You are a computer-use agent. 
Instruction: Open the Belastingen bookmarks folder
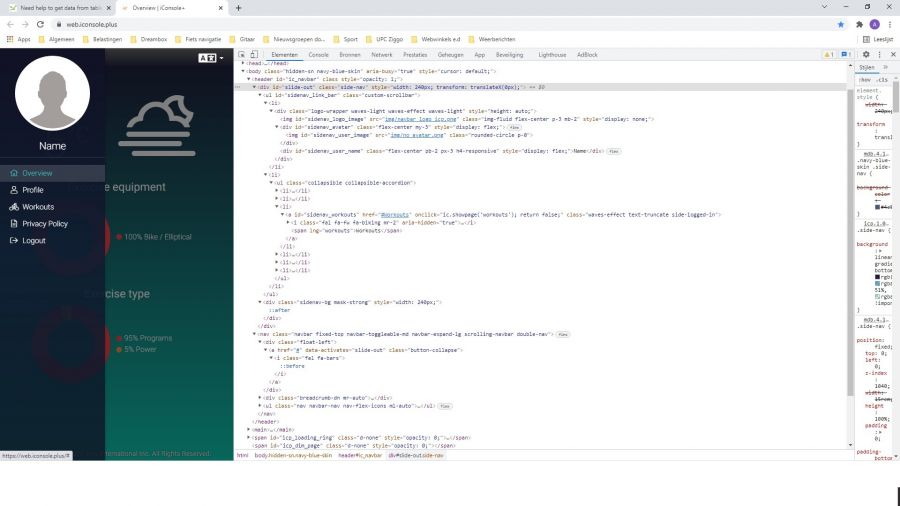click(x=102, y=39)
